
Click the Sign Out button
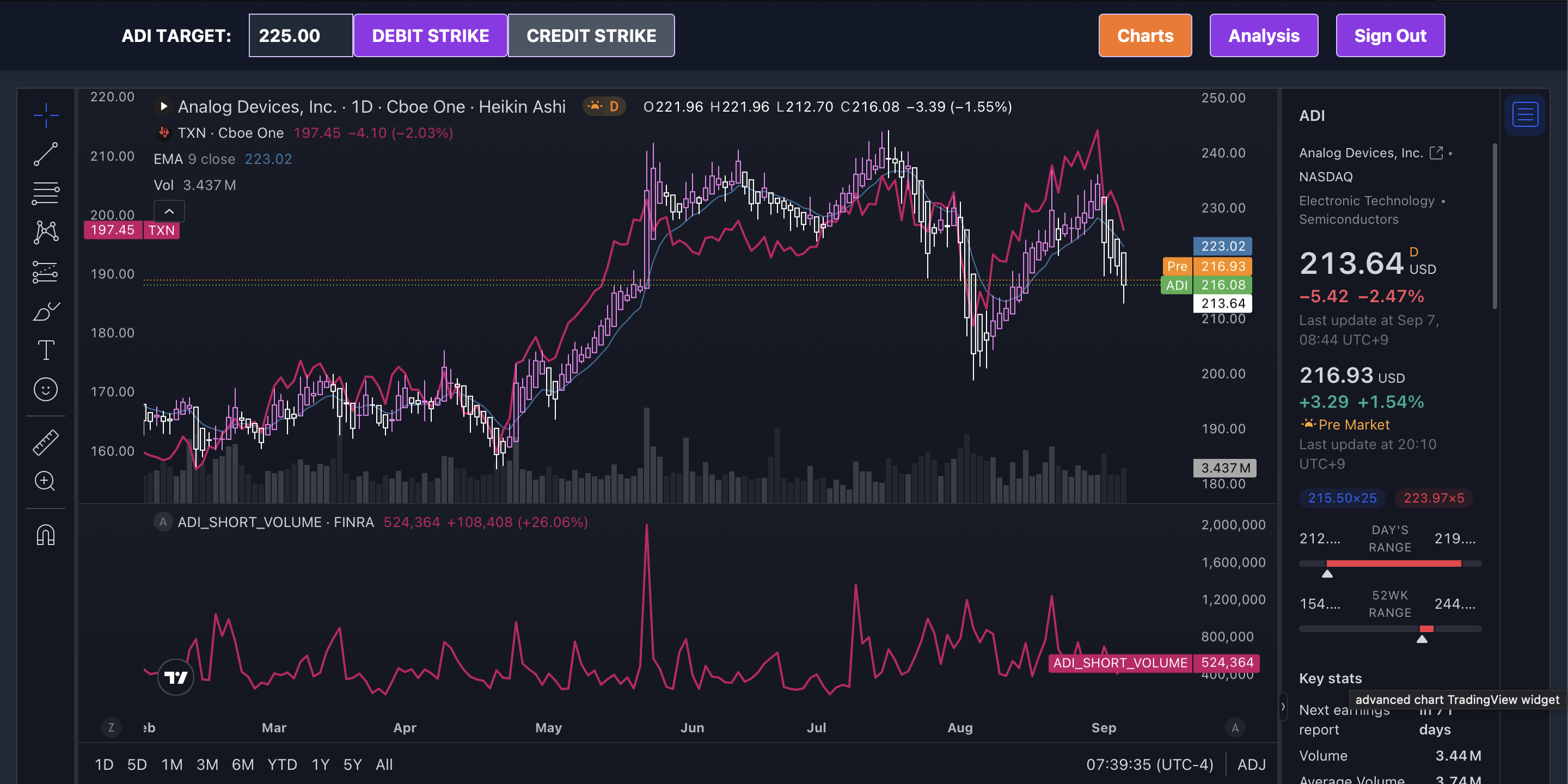pos(1389,35)
